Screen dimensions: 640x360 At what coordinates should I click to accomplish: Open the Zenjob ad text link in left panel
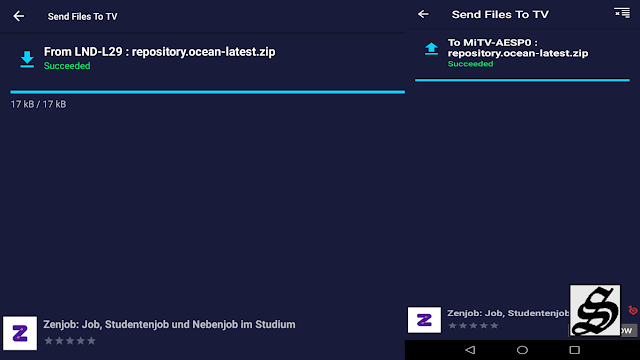[x=169, y=324]
